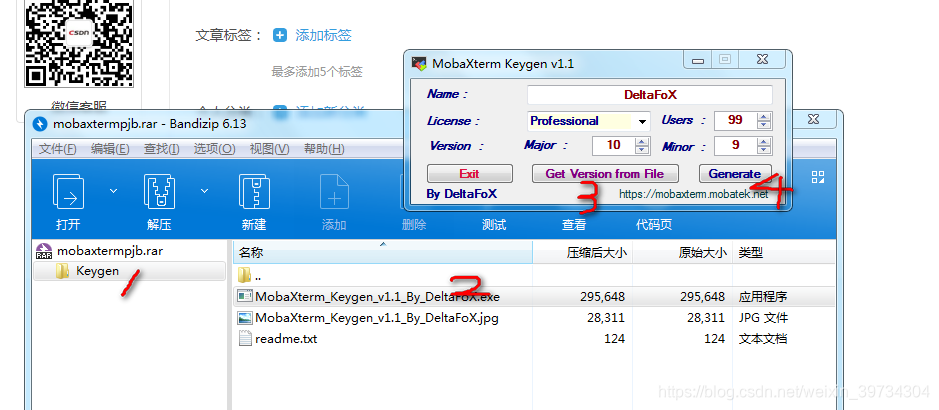This screenshot has width=939, height=410.
Task: Click the Code page (代码页) toolbar button
Action: (x=654, y=224)
